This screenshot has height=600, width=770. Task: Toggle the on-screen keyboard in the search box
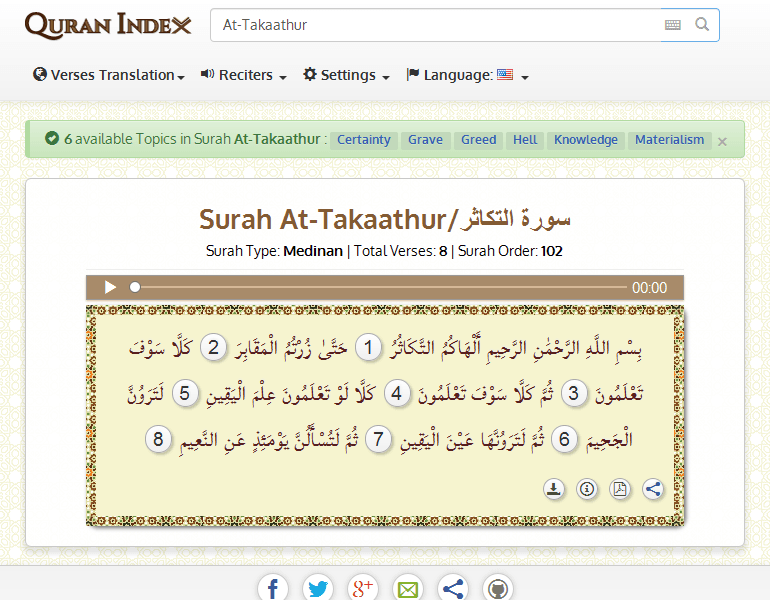673,25
